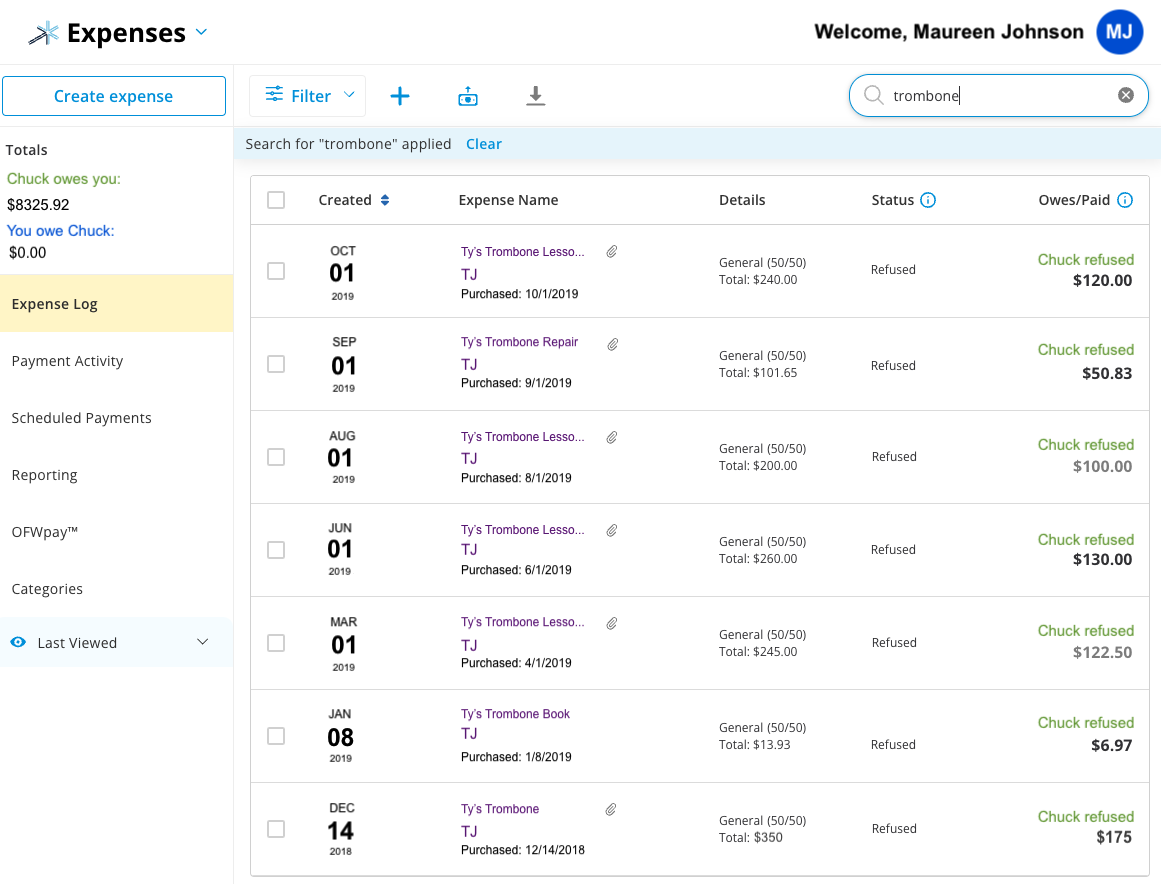The height and width of the screenshot is (884, 1161).
Task: Open the Ty's Trombone Book expense
Action: tap(515, 714)
